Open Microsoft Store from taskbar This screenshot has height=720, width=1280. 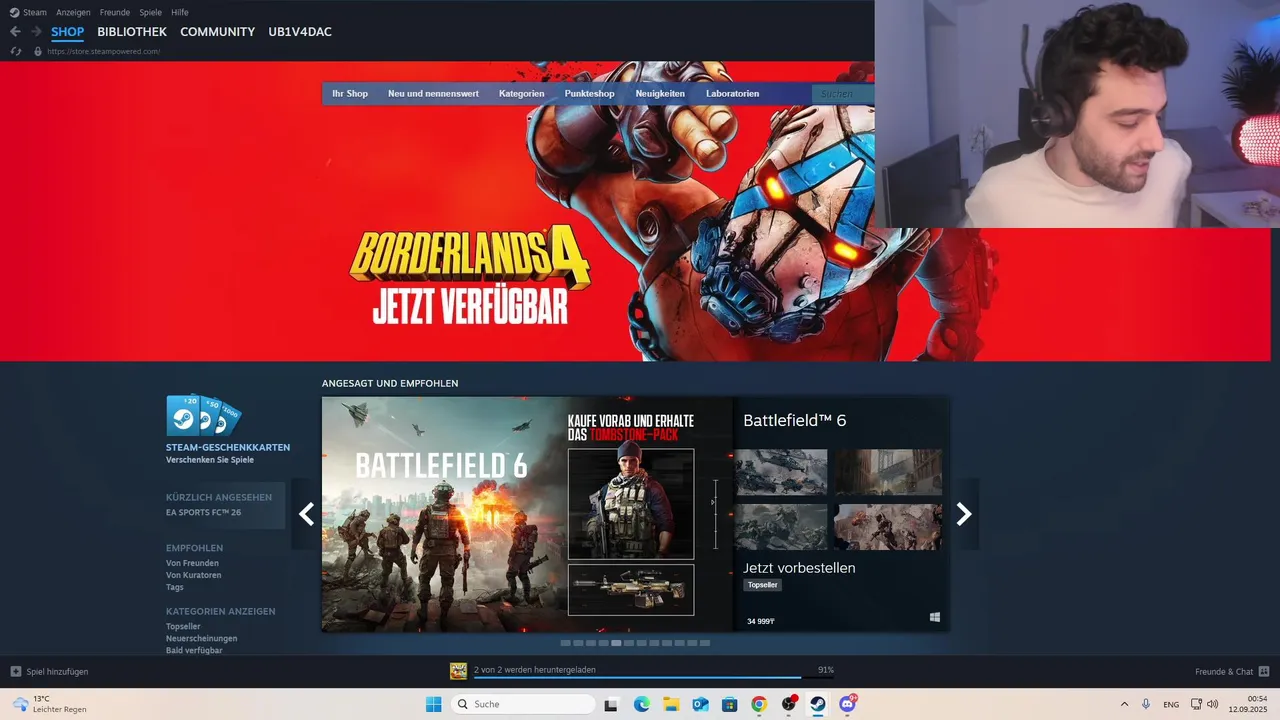click(730, 705)
